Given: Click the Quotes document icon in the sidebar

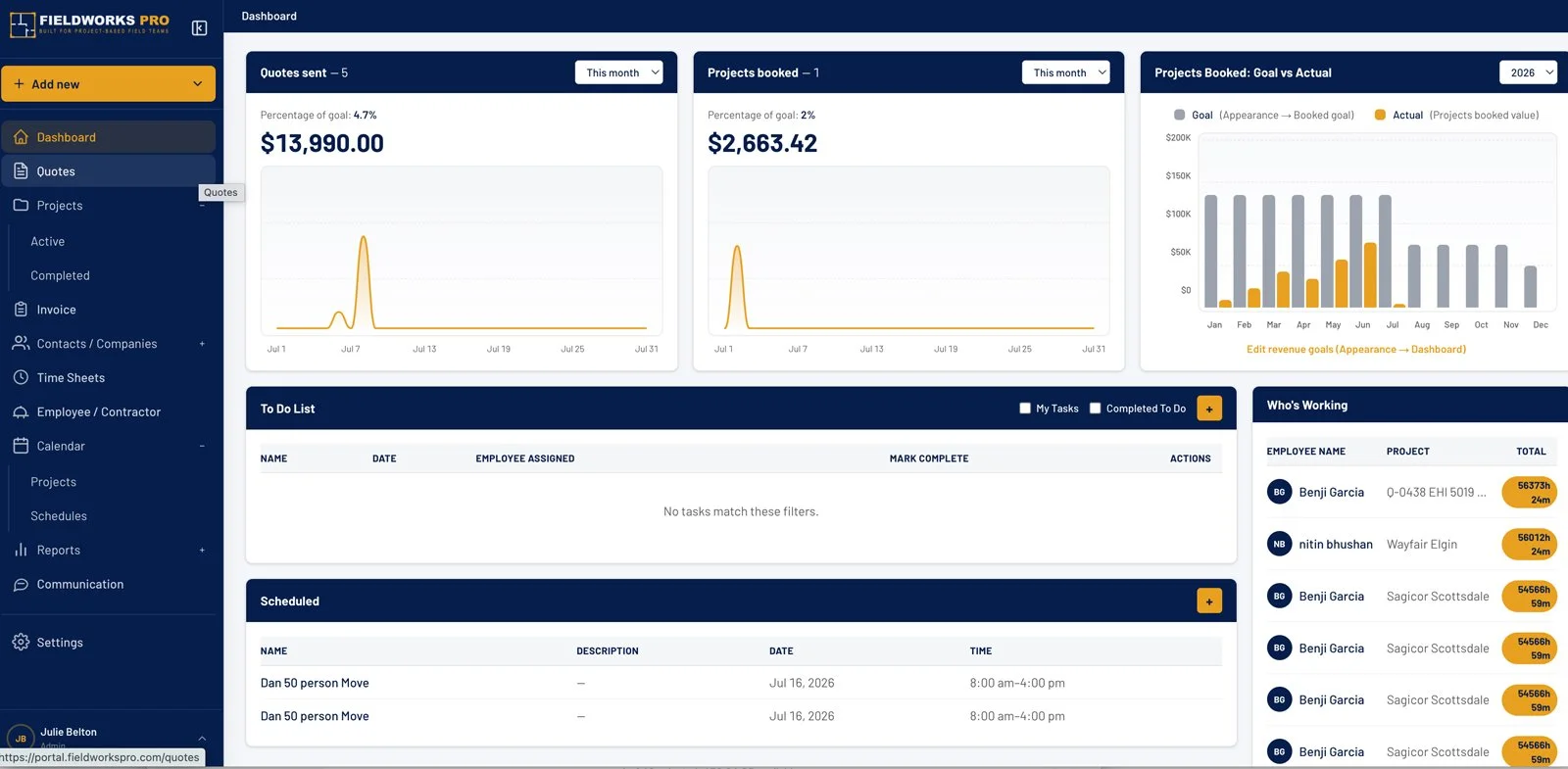Looking at the screenshot, I should click(x=21, y=171).
